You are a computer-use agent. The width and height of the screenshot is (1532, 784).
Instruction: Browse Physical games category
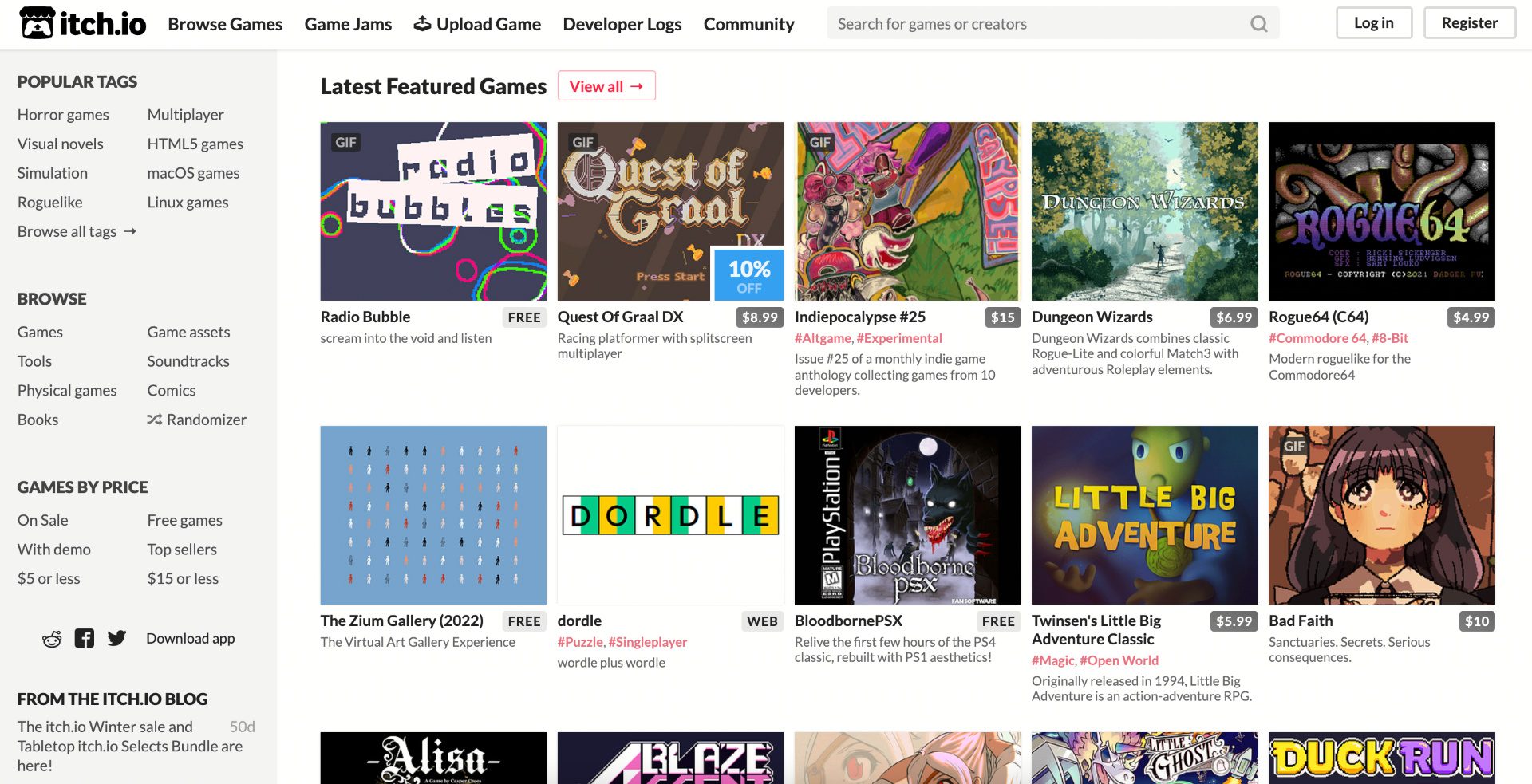tap(67, 391)
